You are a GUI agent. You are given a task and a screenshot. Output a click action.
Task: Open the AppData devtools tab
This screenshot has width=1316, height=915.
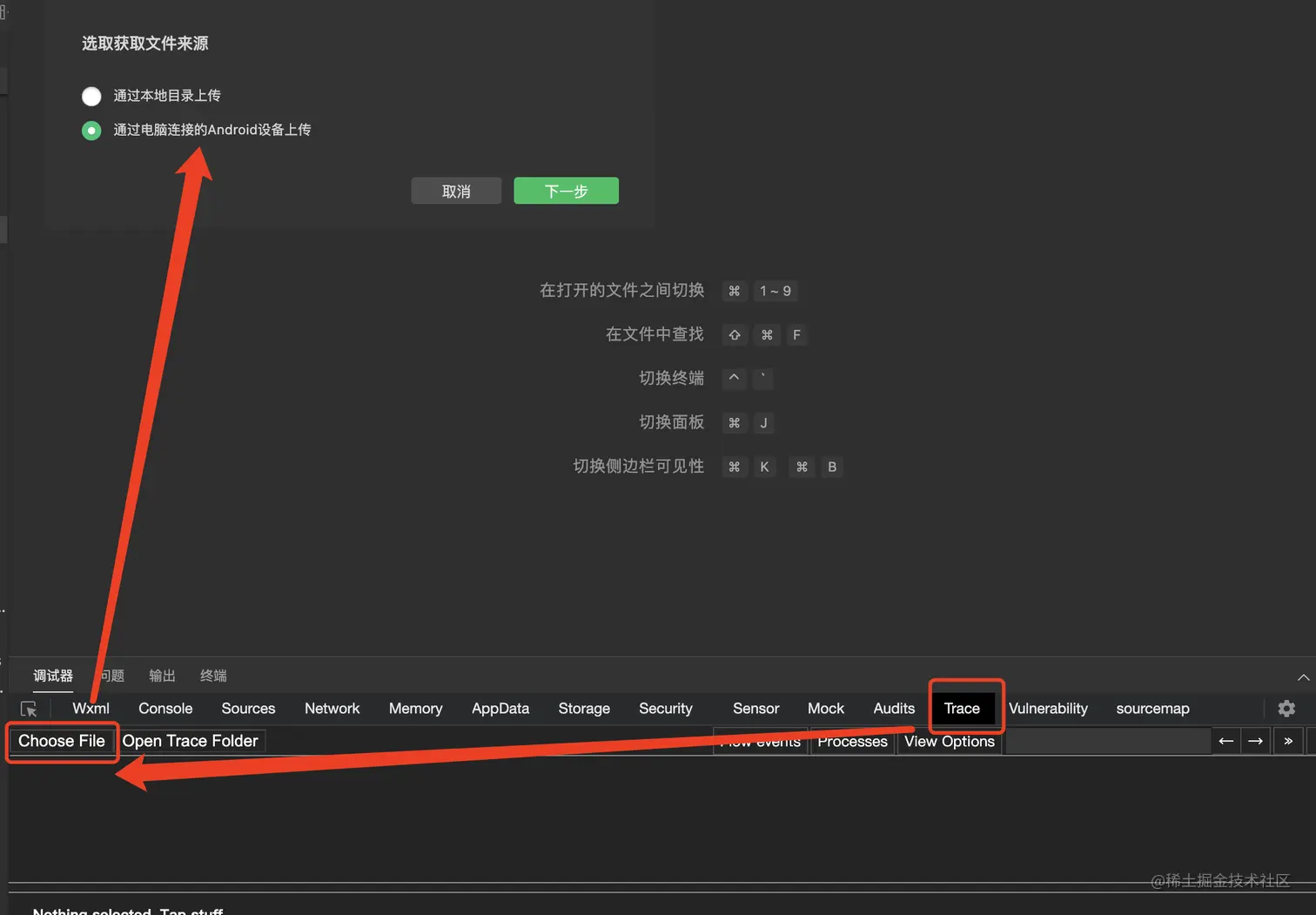(500, 709)
